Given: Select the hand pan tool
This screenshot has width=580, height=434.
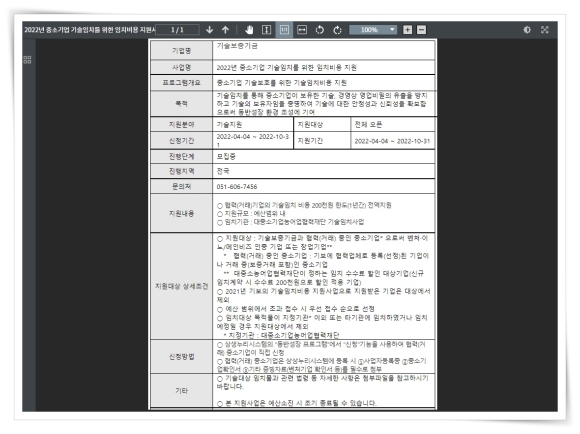Looking at the screenshot, I should coord(249,30).
